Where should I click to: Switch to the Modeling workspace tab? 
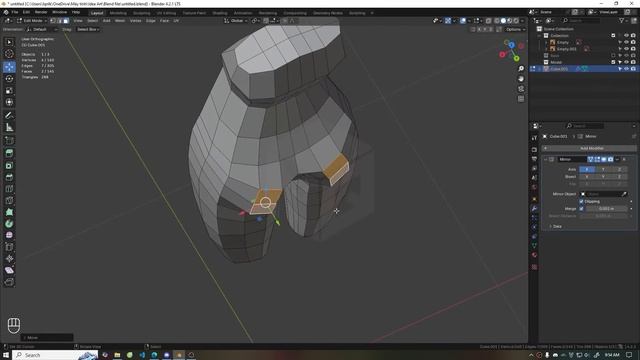pos(118,13)
